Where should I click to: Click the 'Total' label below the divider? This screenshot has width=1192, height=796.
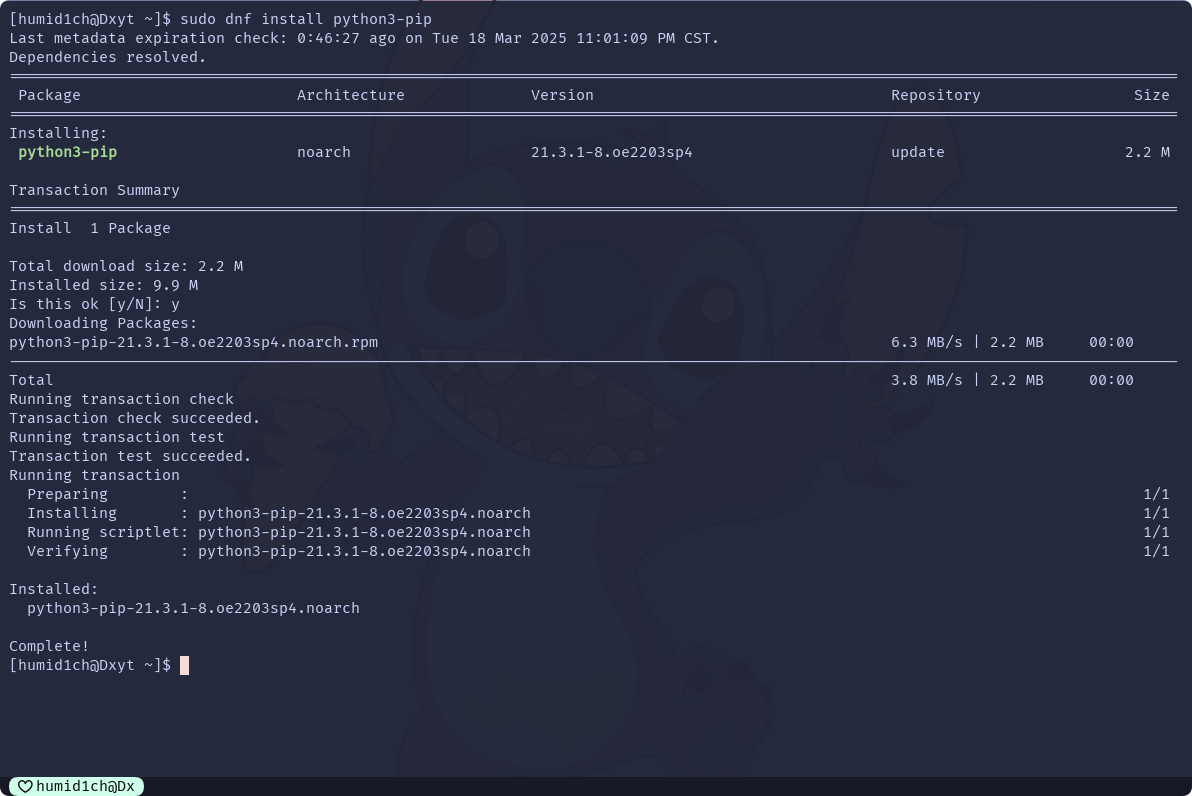31,380
